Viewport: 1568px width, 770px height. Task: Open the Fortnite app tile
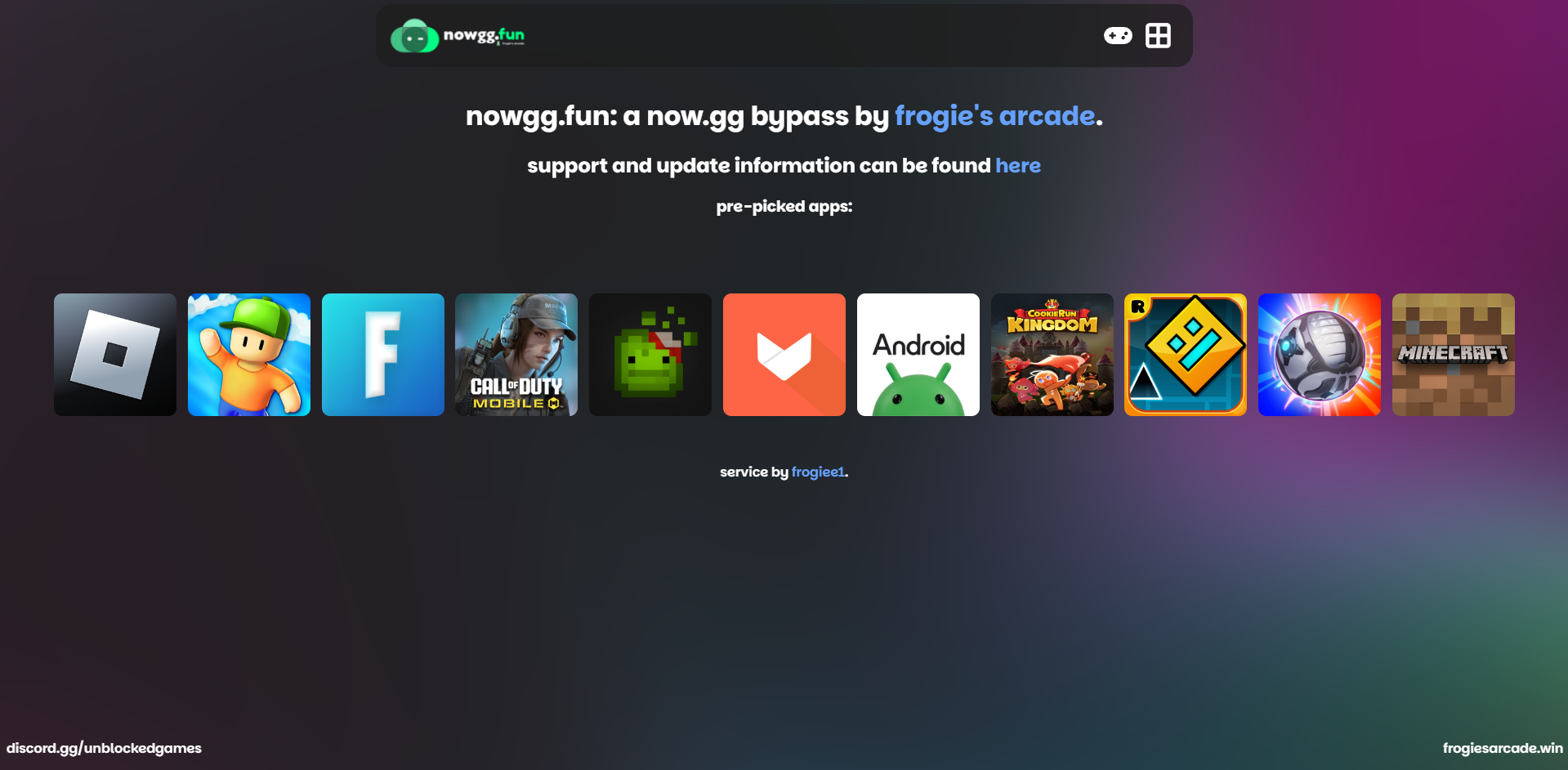(383, 355)
